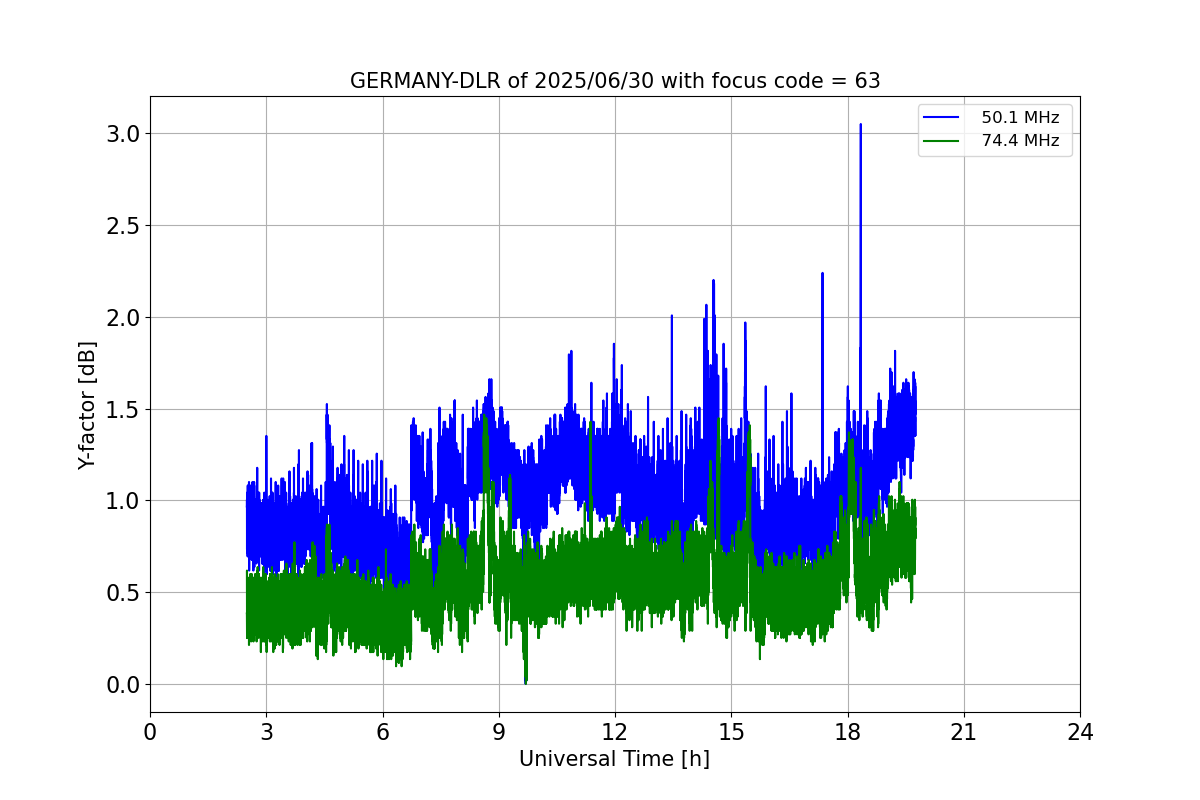Click the y-axis tick label 2.0
The height and width of the screenshot is (800, 1200).
(x=123, y=317)
